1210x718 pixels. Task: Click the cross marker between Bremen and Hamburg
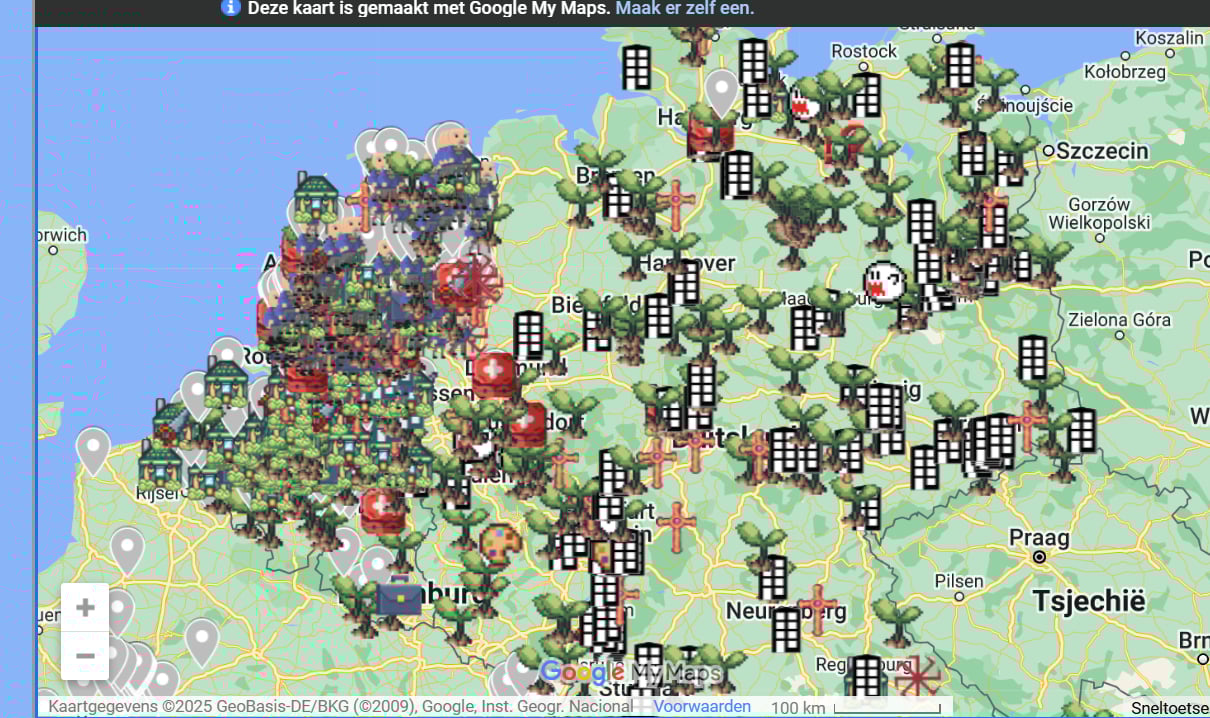tap(675, 203)
